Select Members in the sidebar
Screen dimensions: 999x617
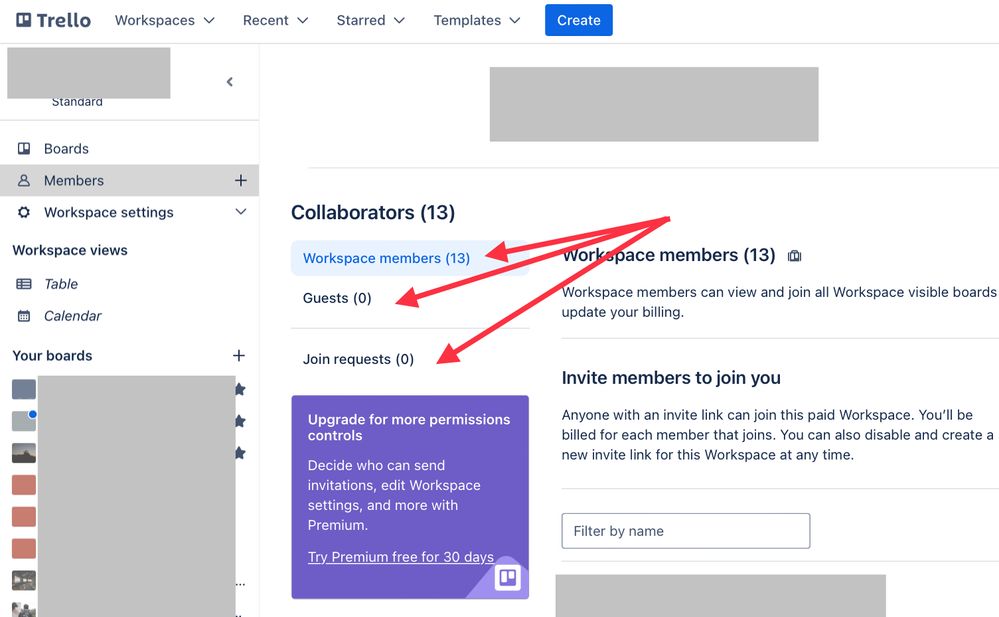pyautogui.click(x=129, y=180)
